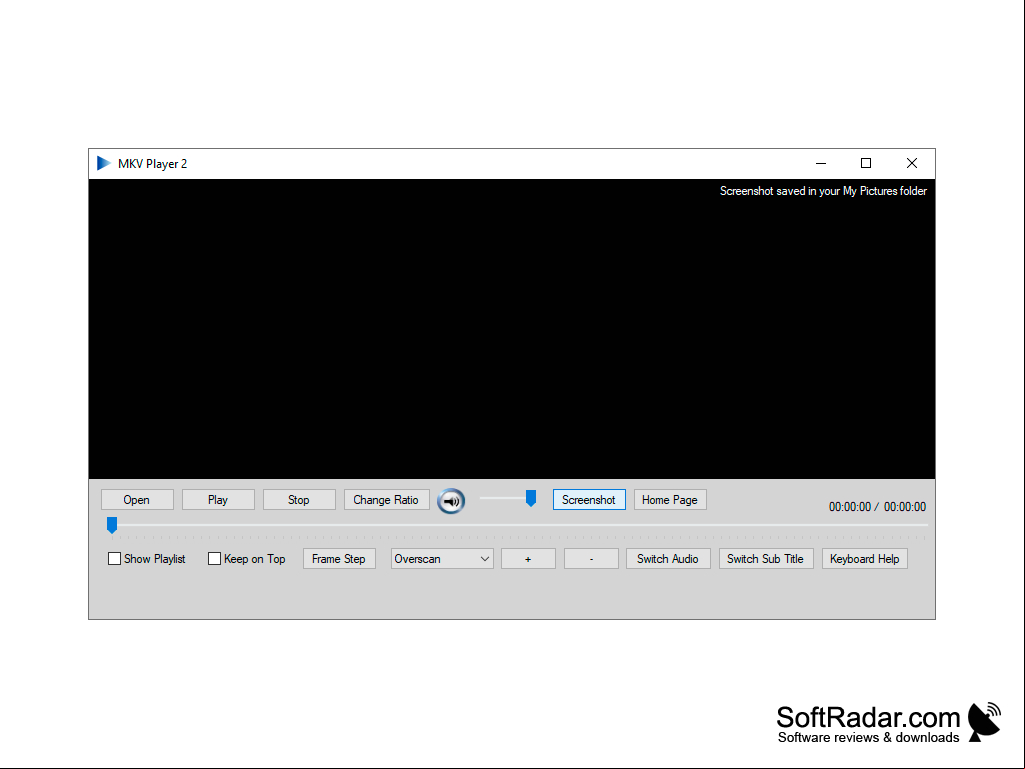Increase overscan with the plus button
The image size is (1025, 769).
point(528,558)
